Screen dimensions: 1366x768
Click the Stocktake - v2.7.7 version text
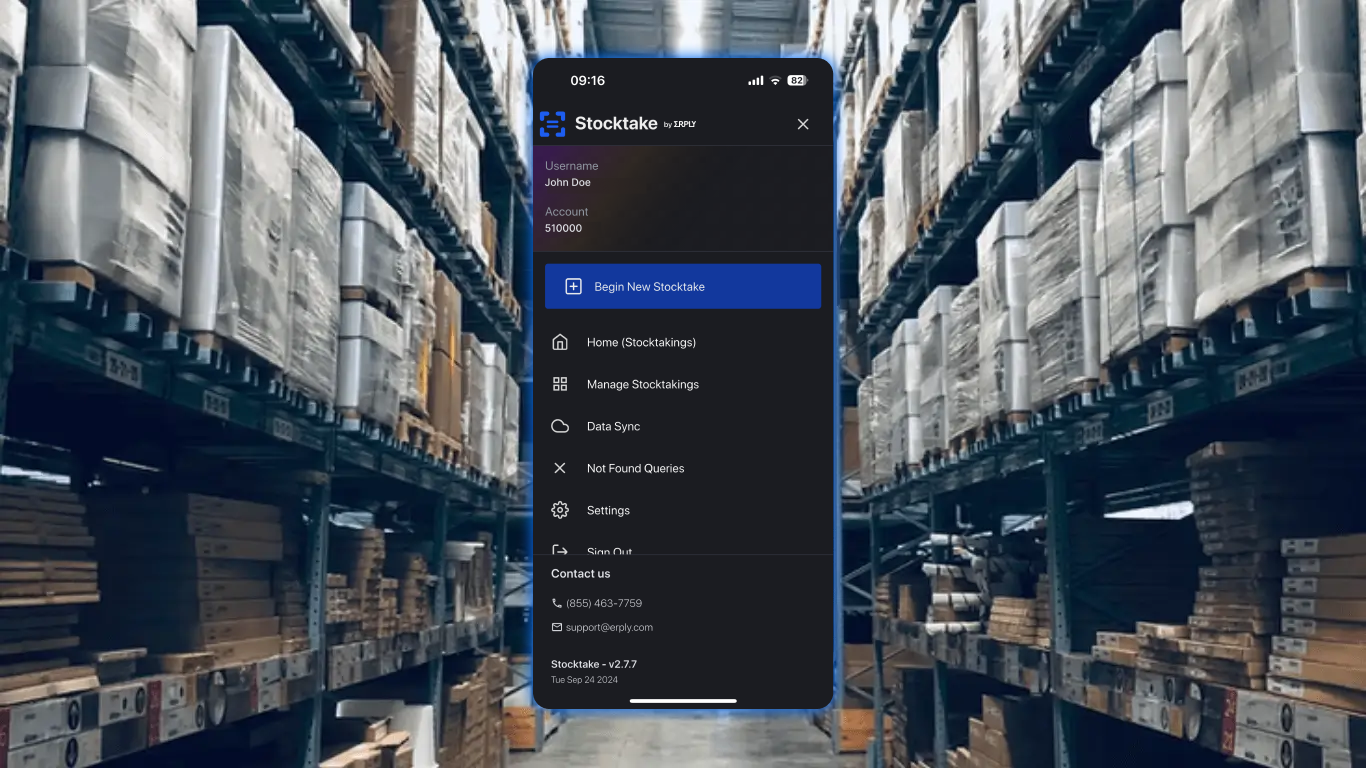click(x=594, y=664)
